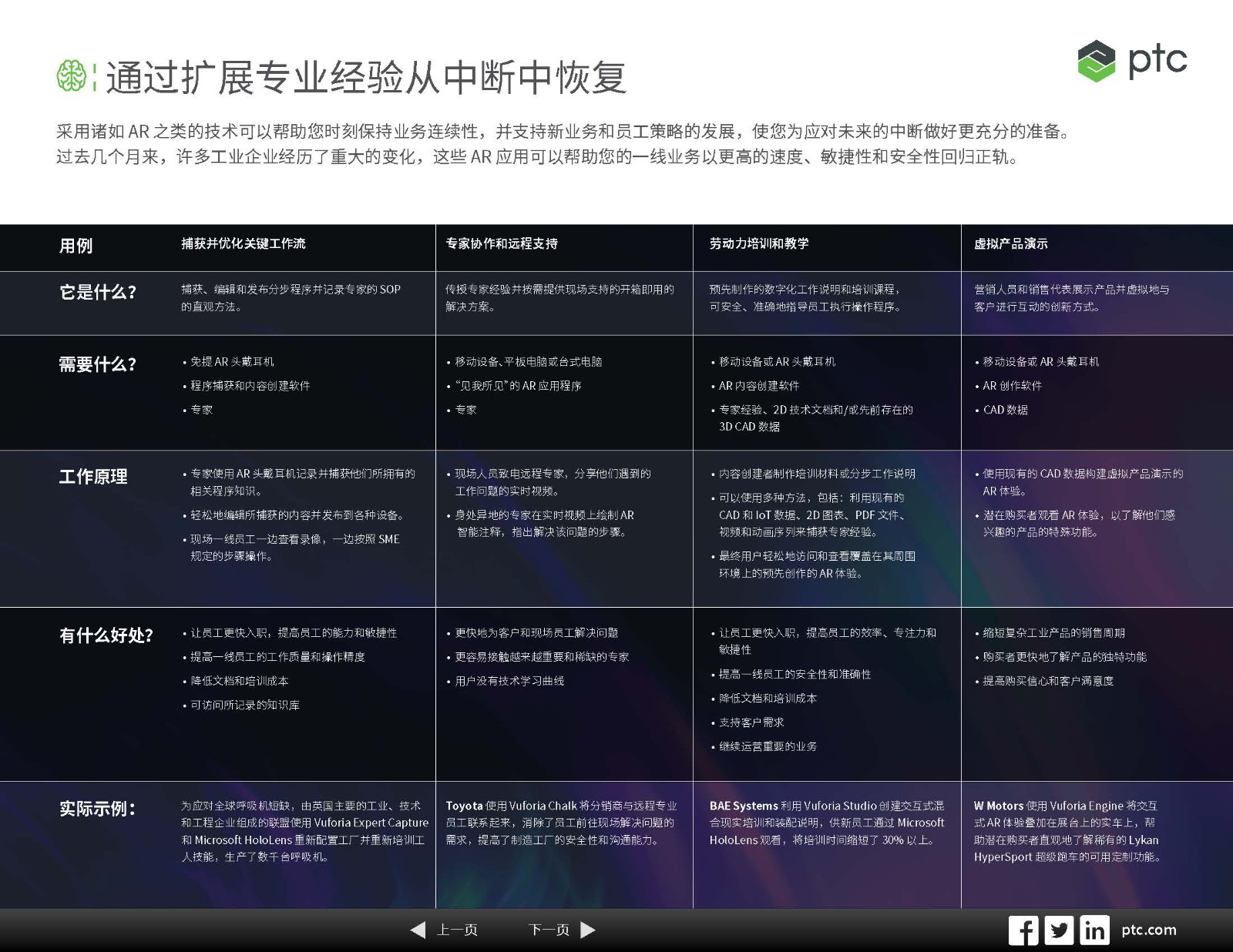This screenshot has height=952, width=1233.
Task: Click the 虚拟产品演示 column header
Action: 1010,243
